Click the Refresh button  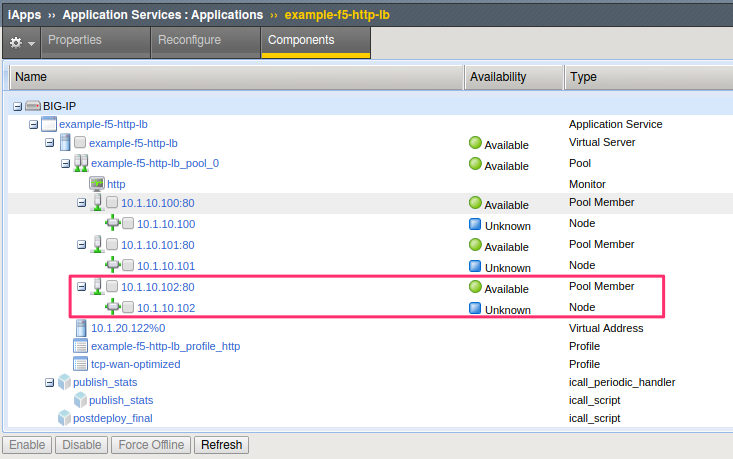[222, 445]
